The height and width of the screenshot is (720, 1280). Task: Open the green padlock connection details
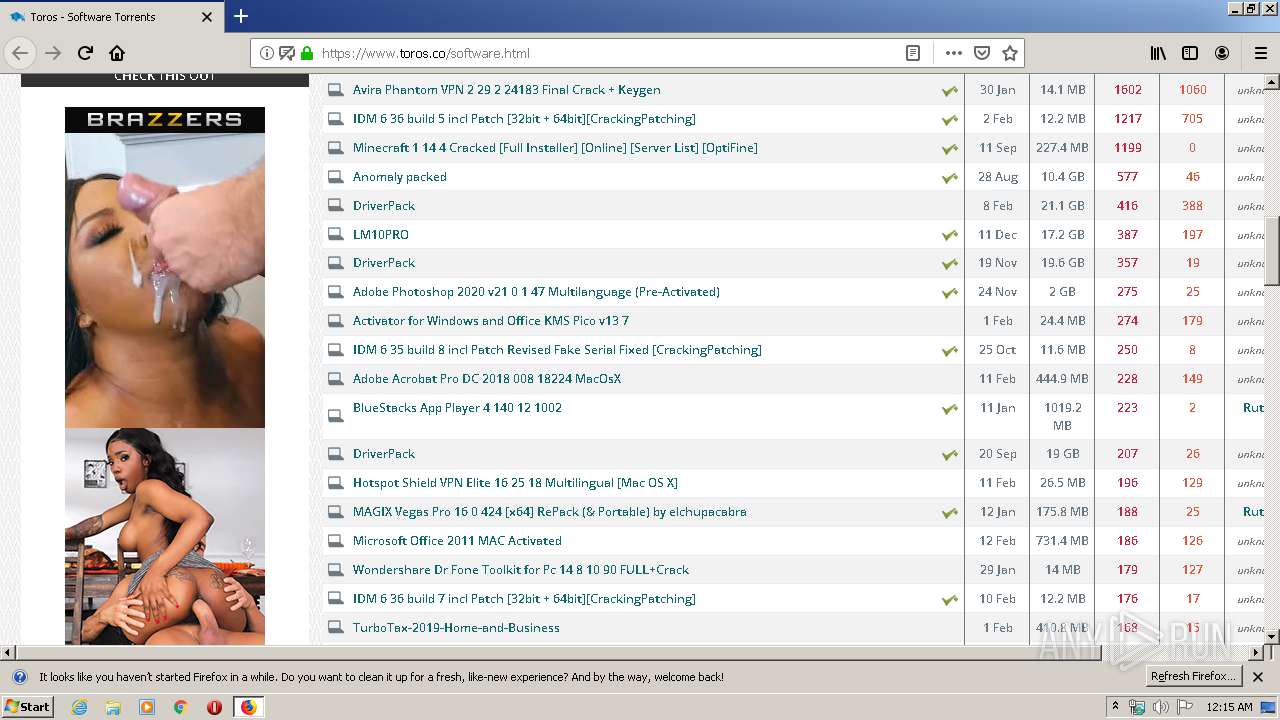[307, 53]
